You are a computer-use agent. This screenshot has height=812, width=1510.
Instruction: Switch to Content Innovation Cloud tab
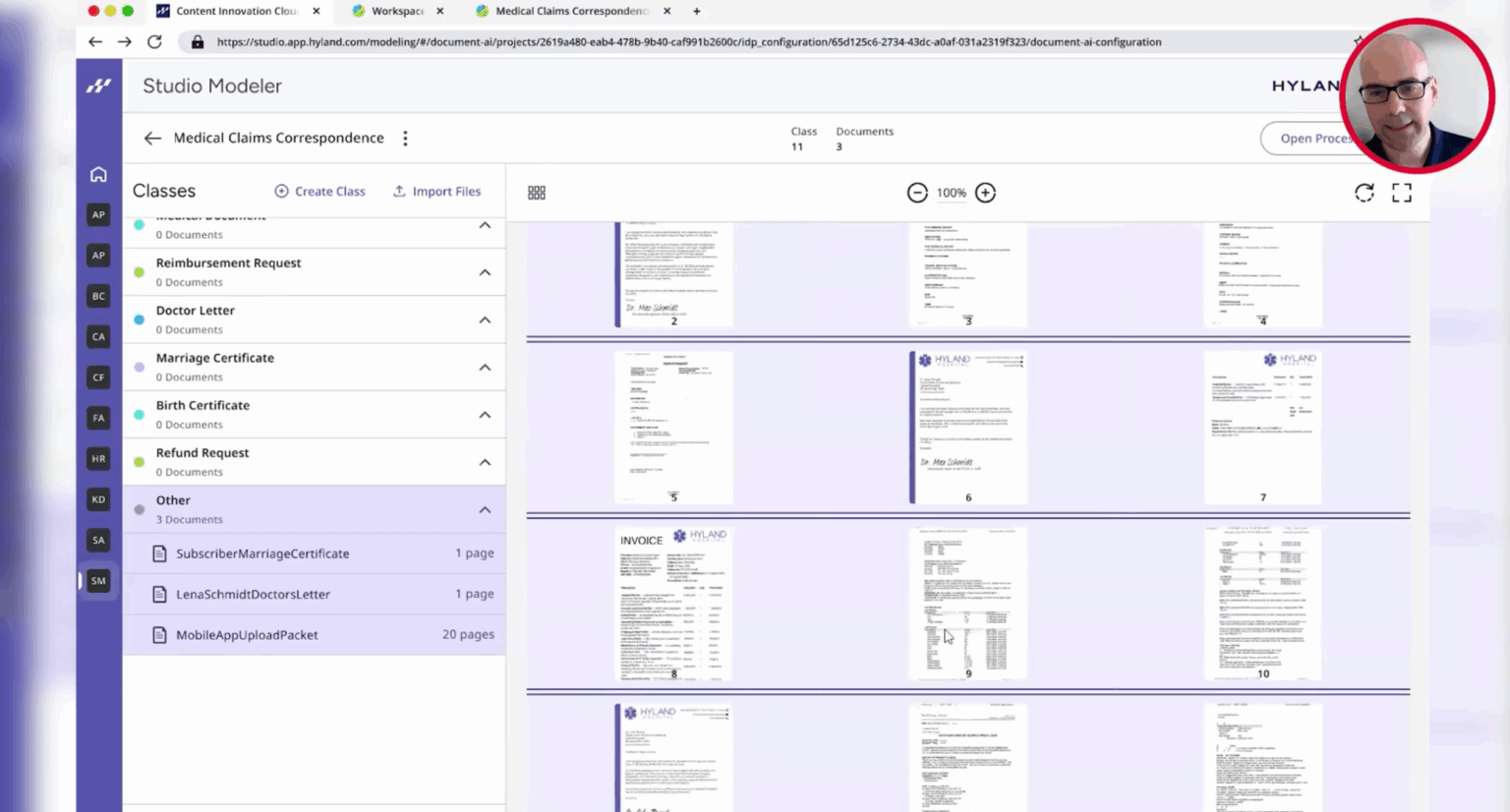236,11
